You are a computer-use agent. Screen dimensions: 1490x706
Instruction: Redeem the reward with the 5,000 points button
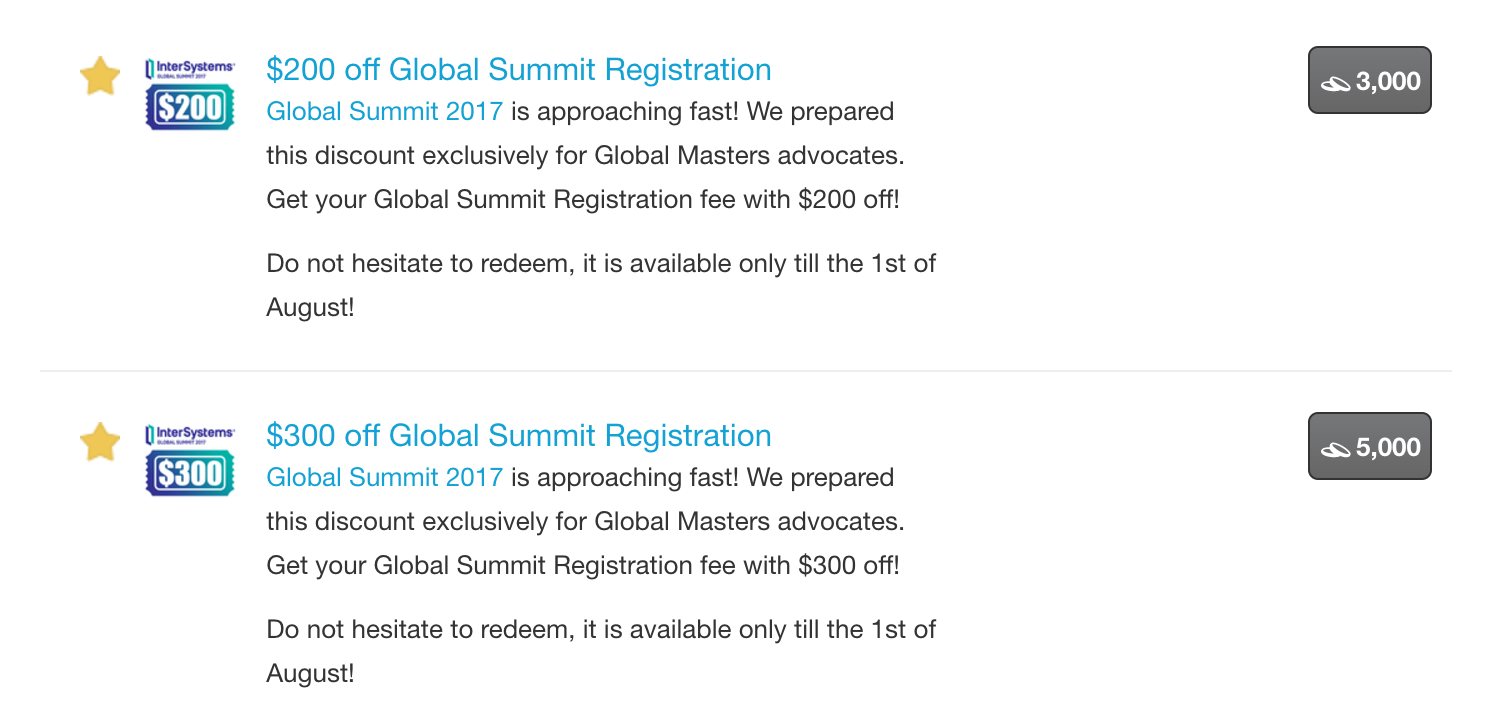(1369, 447)
